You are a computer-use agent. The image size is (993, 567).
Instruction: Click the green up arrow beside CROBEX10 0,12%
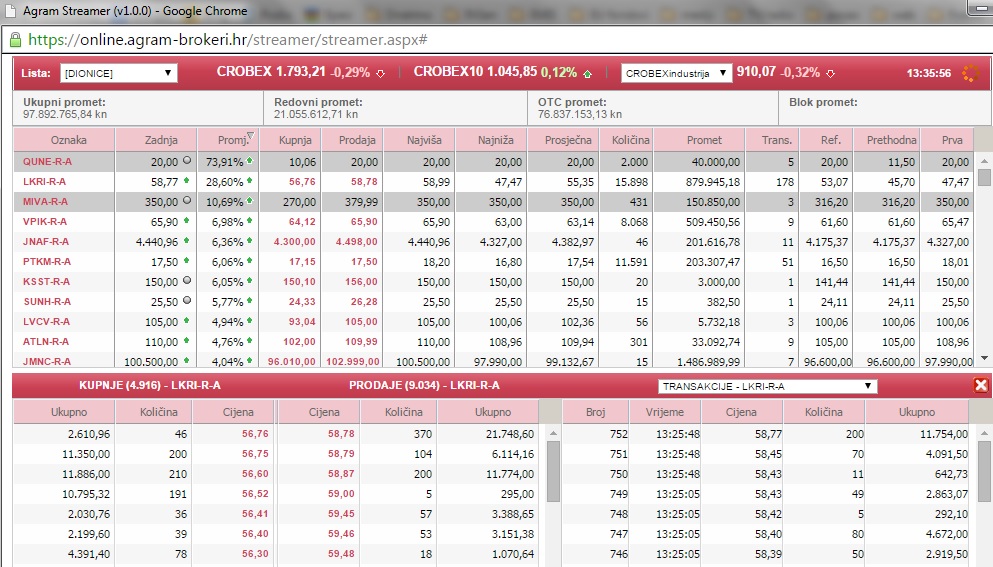click(x=587, y=73)
